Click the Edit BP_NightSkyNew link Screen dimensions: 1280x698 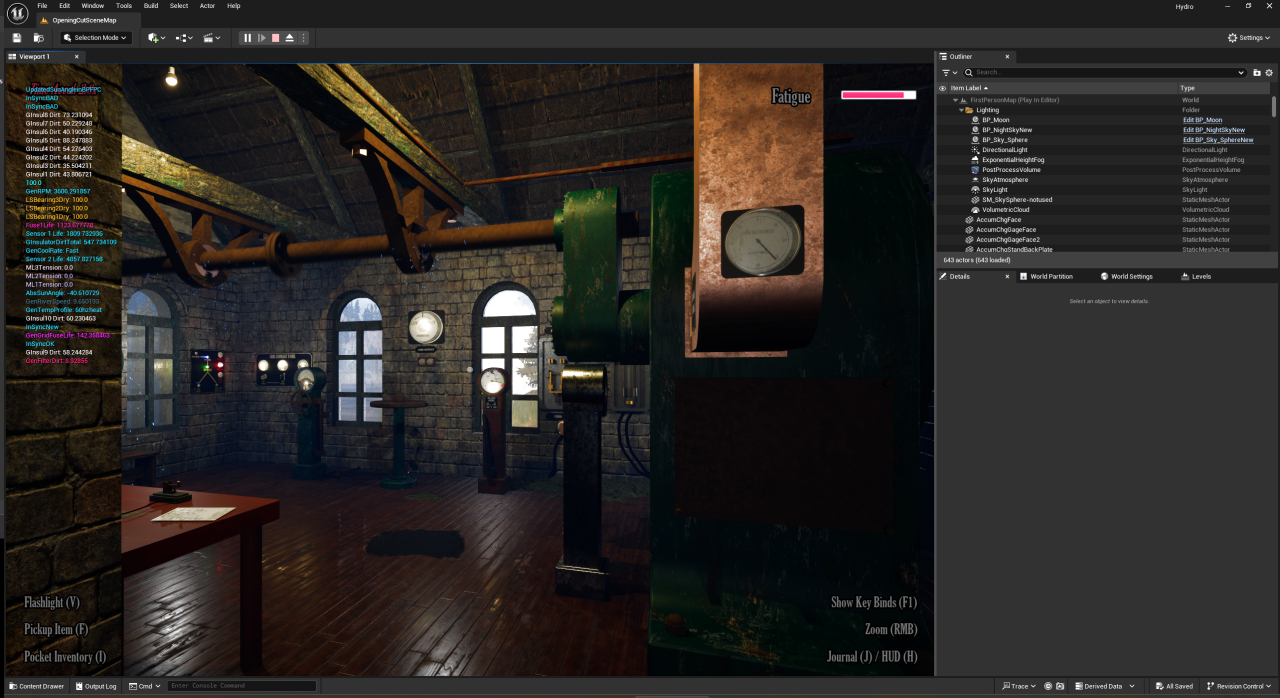[x=1214, y=130]
